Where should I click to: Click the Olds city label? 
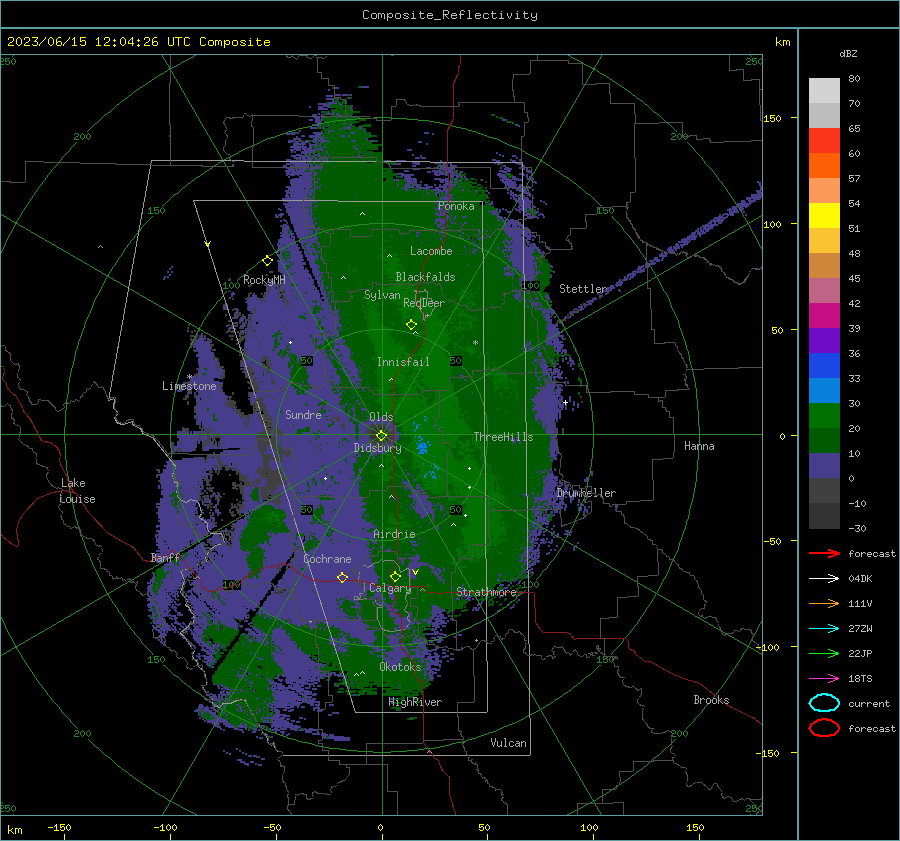(381, 417)
